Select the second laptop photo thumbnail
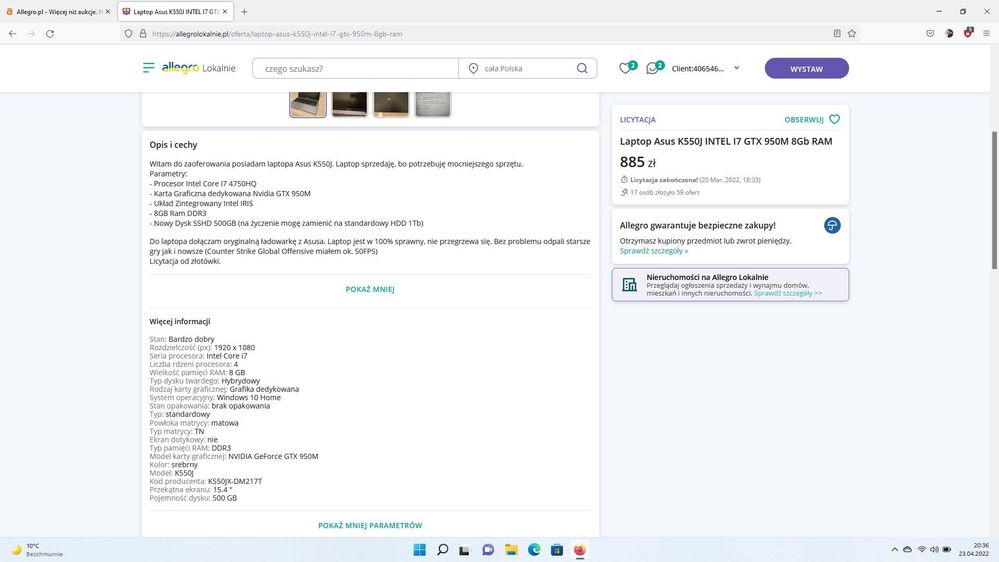 349,104
